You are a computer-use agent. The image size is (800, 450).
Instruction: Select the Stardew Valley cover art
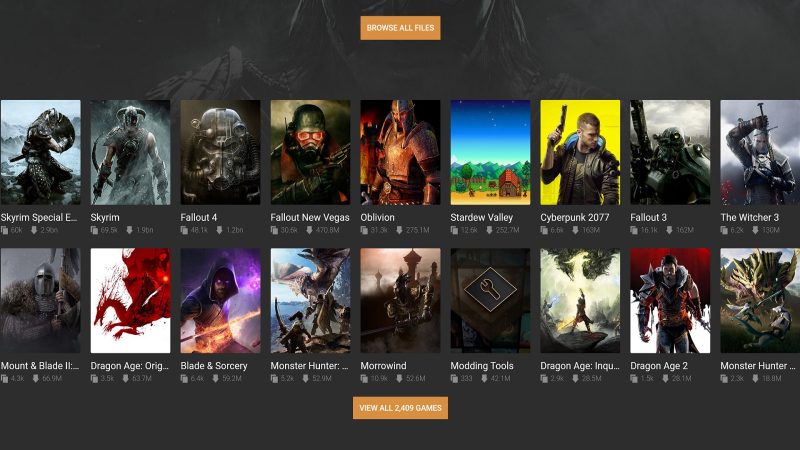click(x=490, y=152)
